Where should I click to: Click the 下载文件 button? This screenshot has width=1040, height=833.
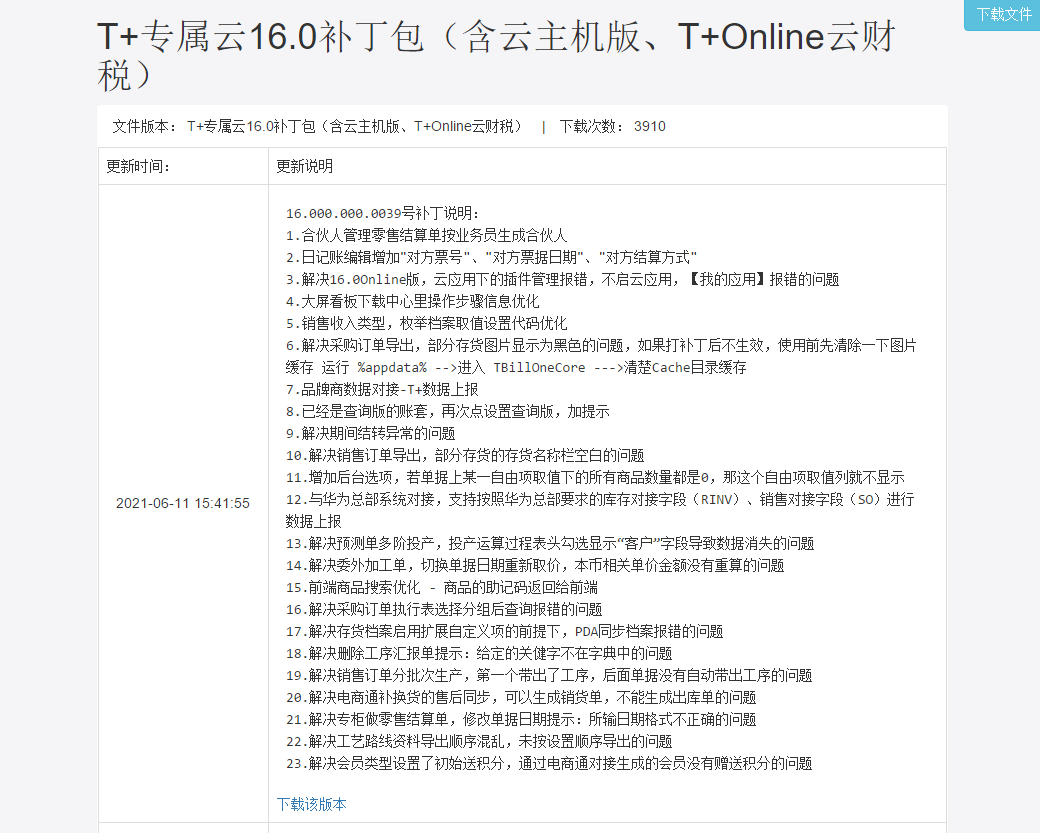point(1004,14)
